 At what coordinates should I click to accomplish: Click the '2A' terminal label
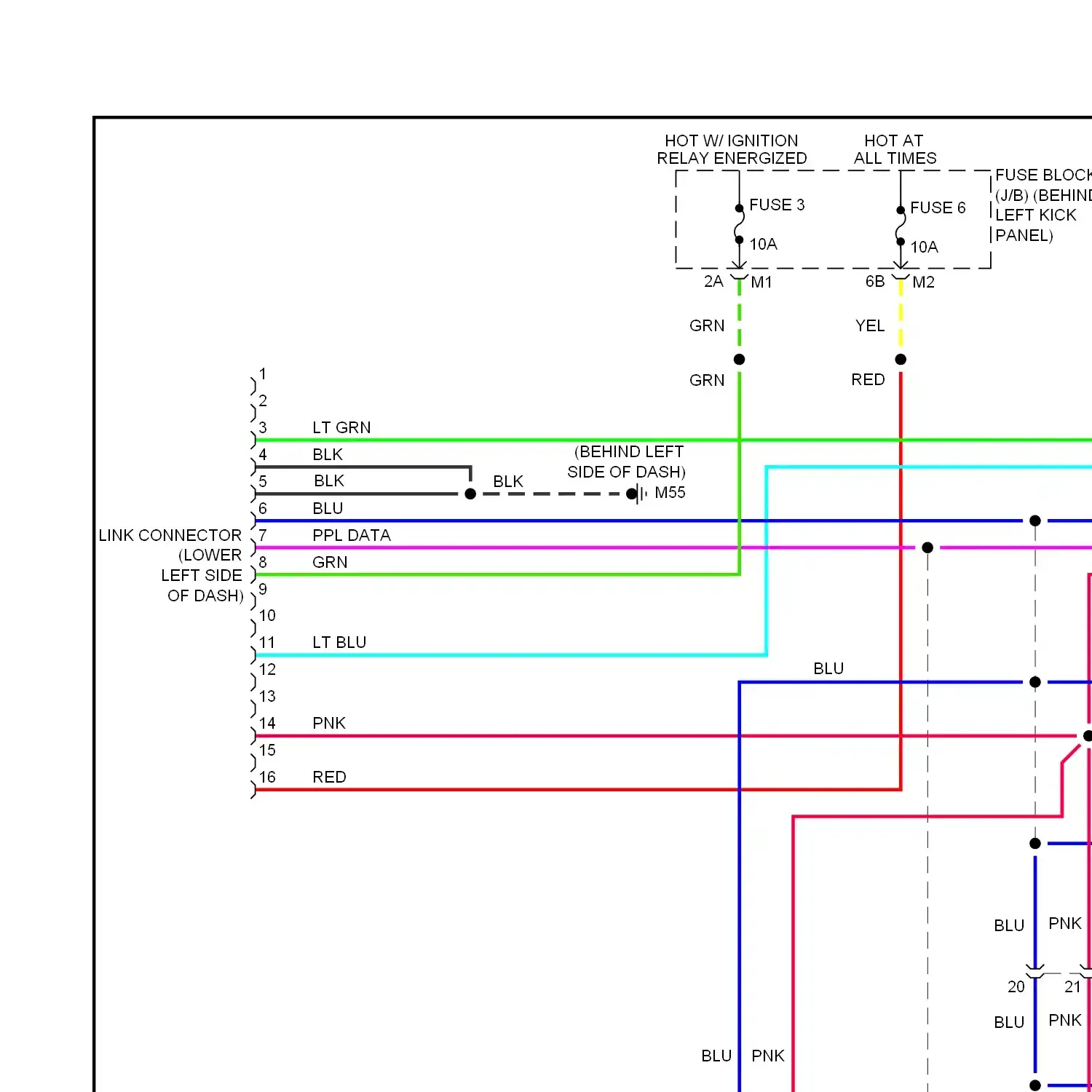pos(713,282)
